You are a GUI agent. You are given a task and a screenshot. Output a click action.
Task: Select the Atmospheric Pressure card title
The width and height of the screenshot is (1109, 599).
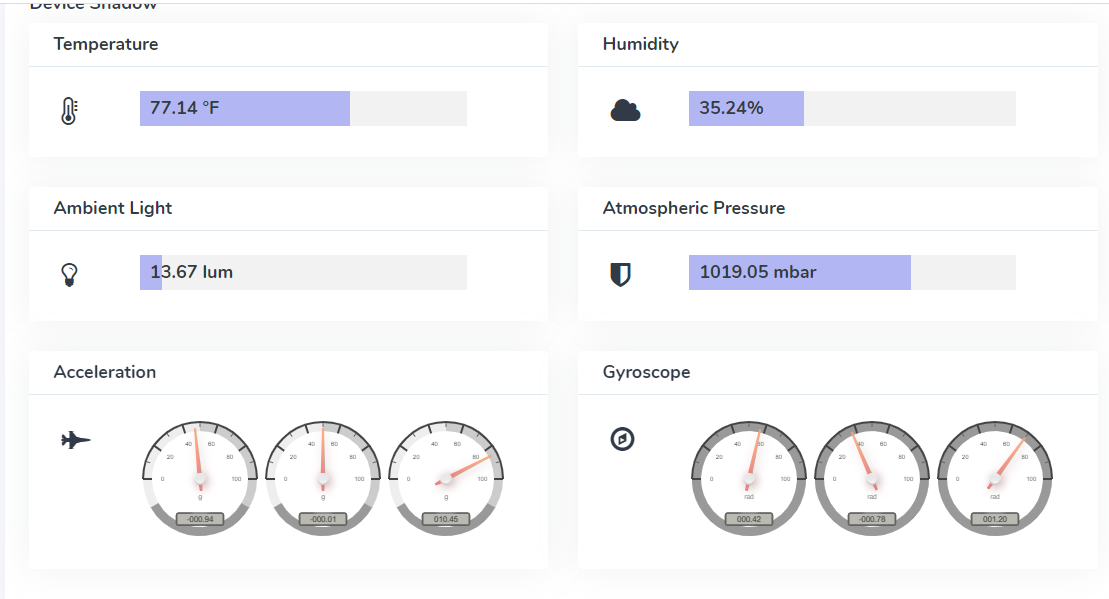[693, 208]
